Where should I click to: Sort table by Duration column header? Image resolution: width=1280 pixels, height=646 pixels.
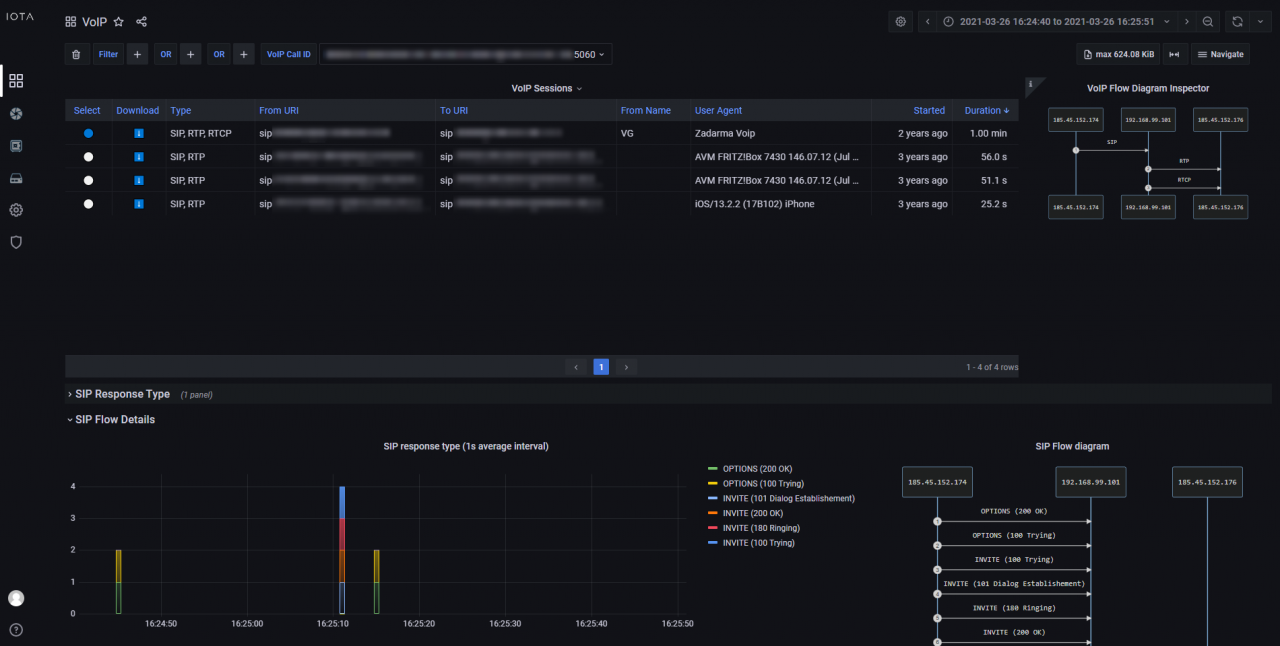(x=986, y=110)
